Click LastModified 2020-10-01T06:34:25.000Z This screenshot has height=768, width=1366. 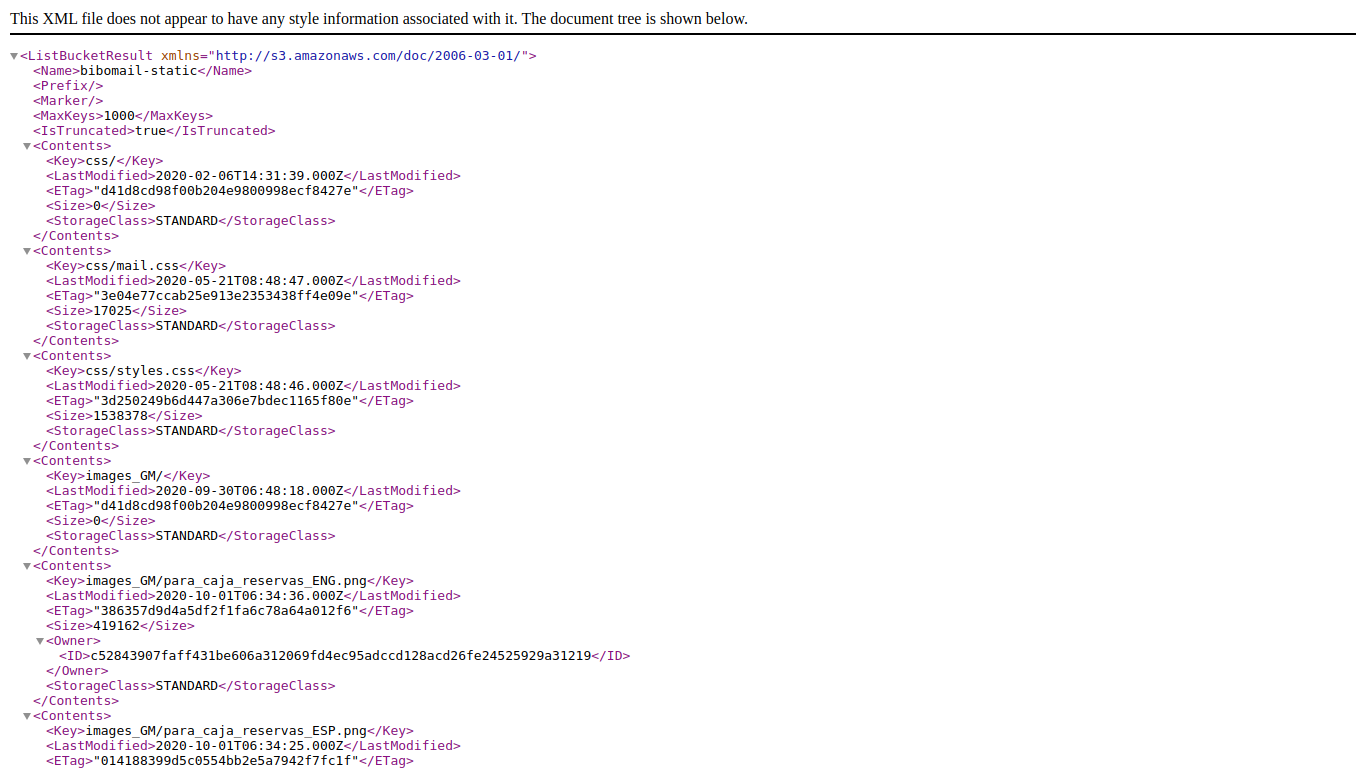(253, 746)
